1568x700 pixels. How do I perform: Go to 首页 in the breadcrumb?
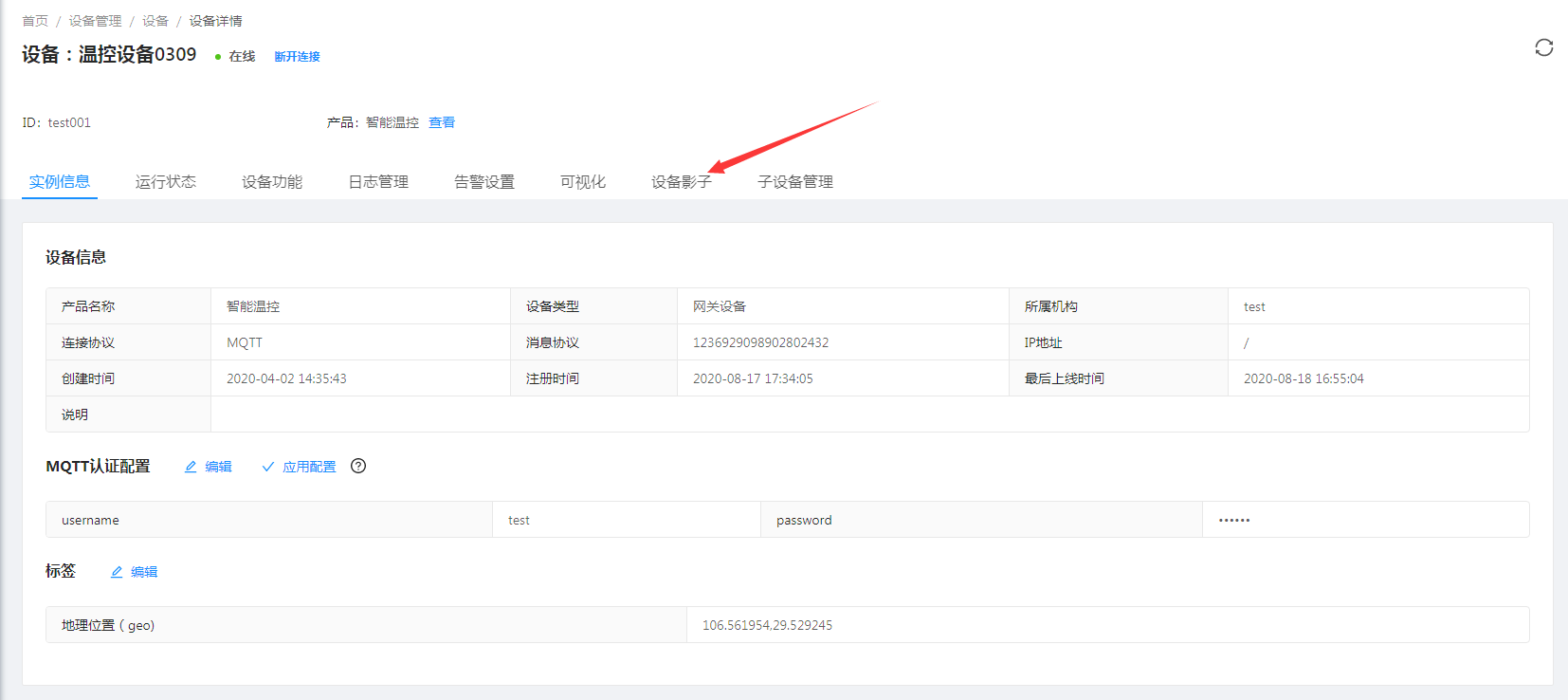click(x=35, y=21)
